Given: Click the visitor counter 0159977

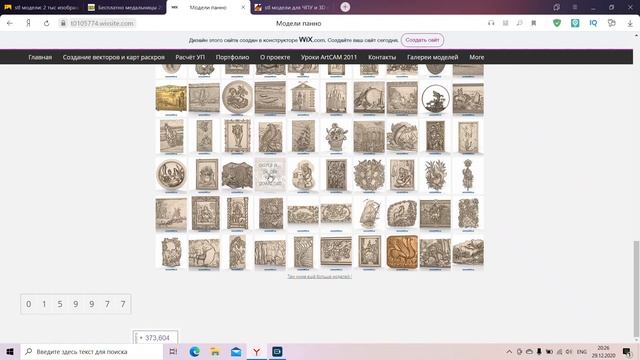Looking at the screenshot, I should coord(76,304).
